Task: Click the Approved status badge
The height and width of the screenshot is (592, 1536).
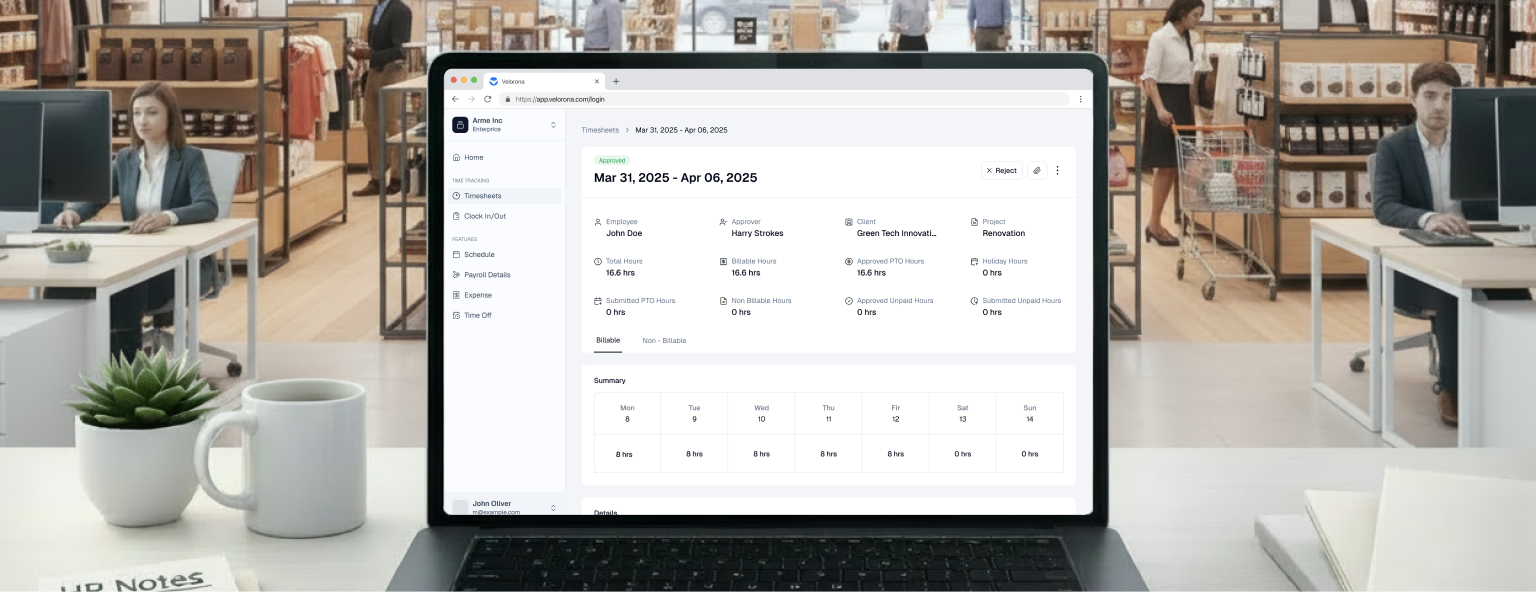Action: coord(612,160)
